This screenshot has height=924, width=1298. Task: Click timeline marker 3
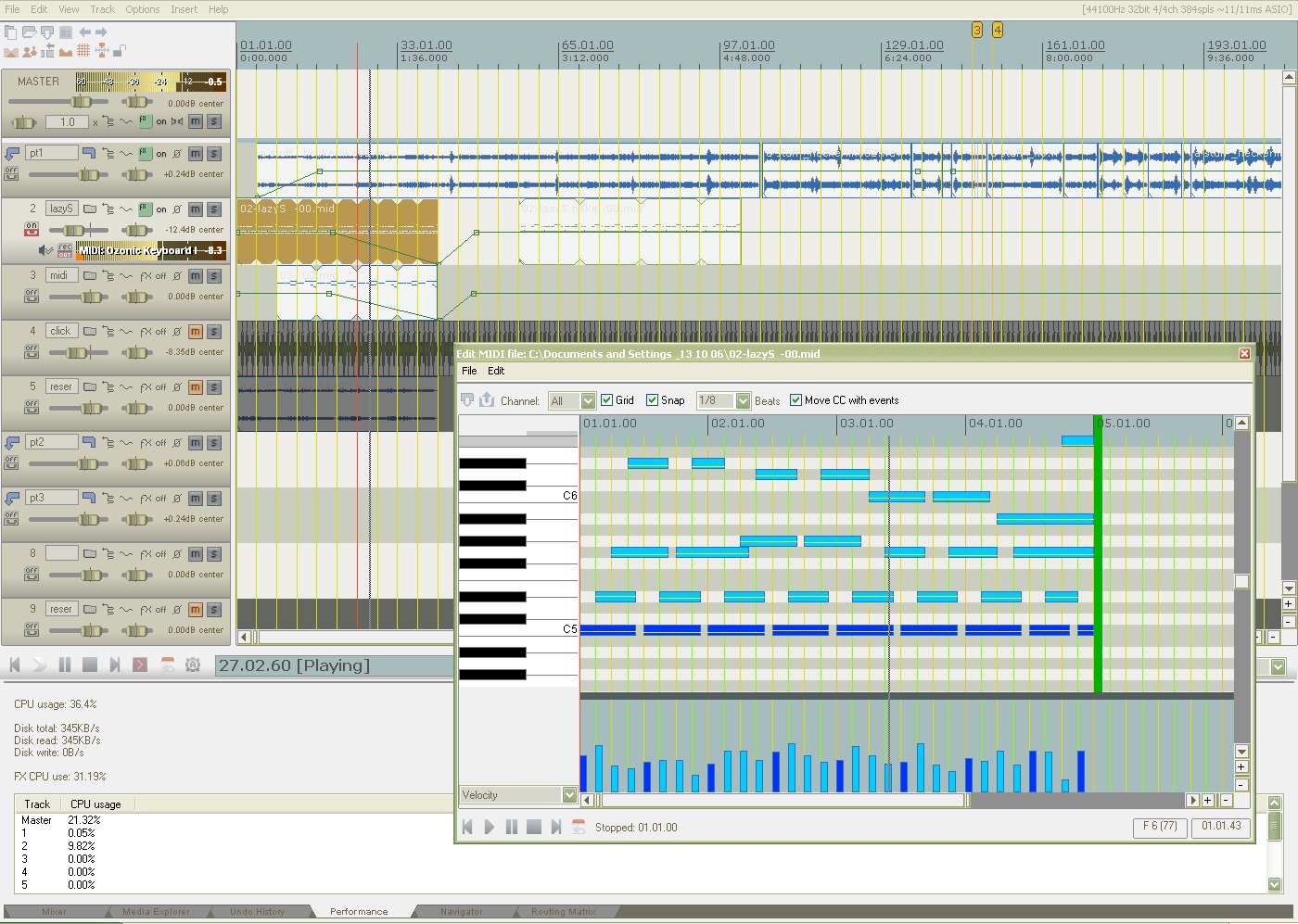(977, 31)
